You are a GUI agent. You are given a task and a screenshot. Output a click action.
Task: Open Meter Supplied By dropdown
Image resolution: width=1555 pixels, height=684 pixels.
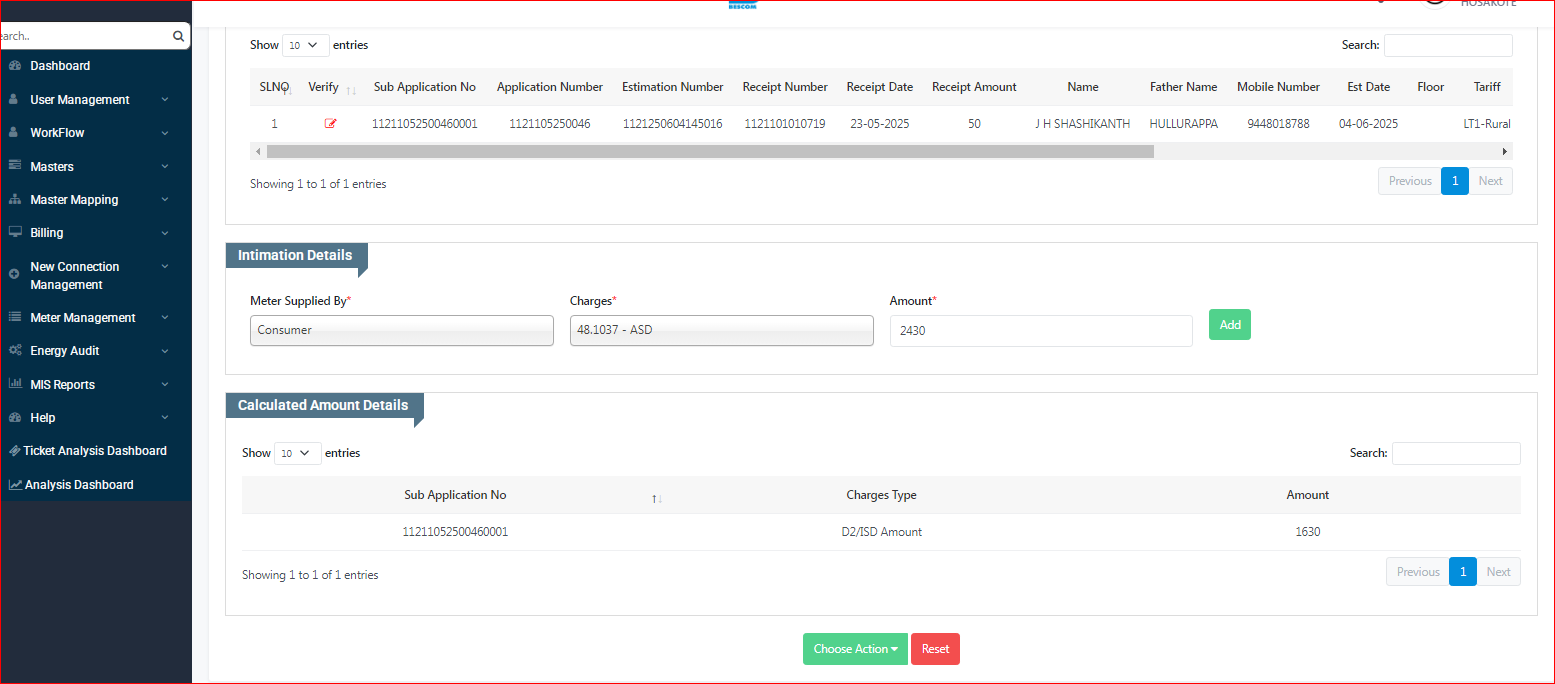click(x=401, y=330)
